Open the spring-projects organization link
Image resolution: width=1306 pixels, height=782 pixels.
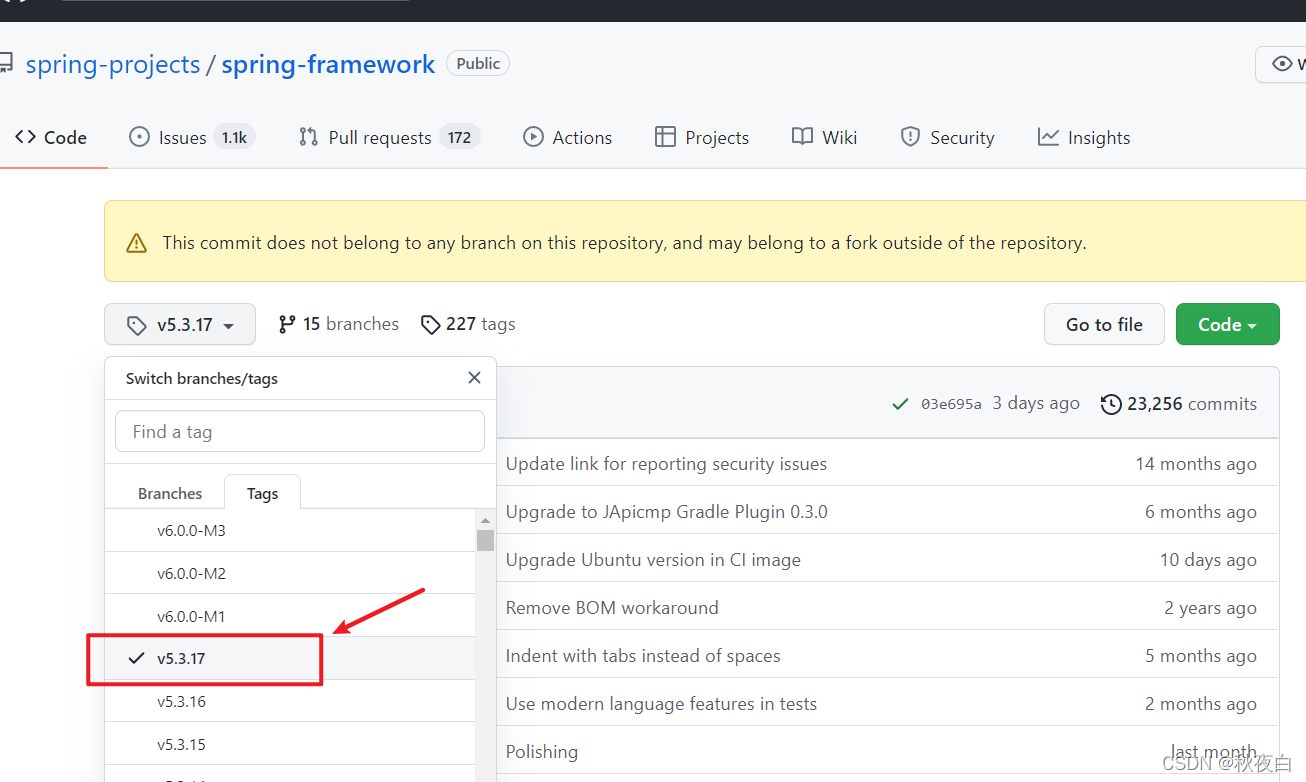113,64
